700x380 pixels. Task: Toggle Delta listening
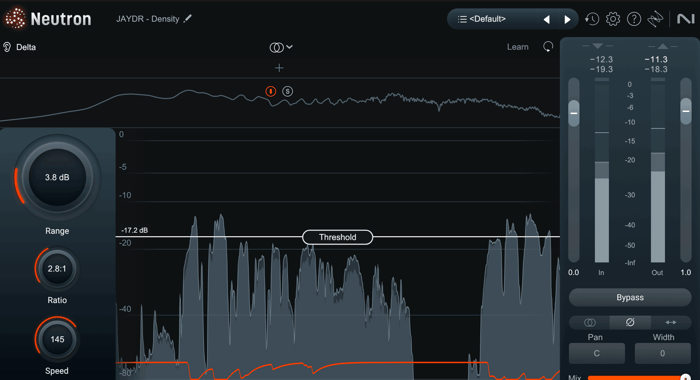coord(20,47)
